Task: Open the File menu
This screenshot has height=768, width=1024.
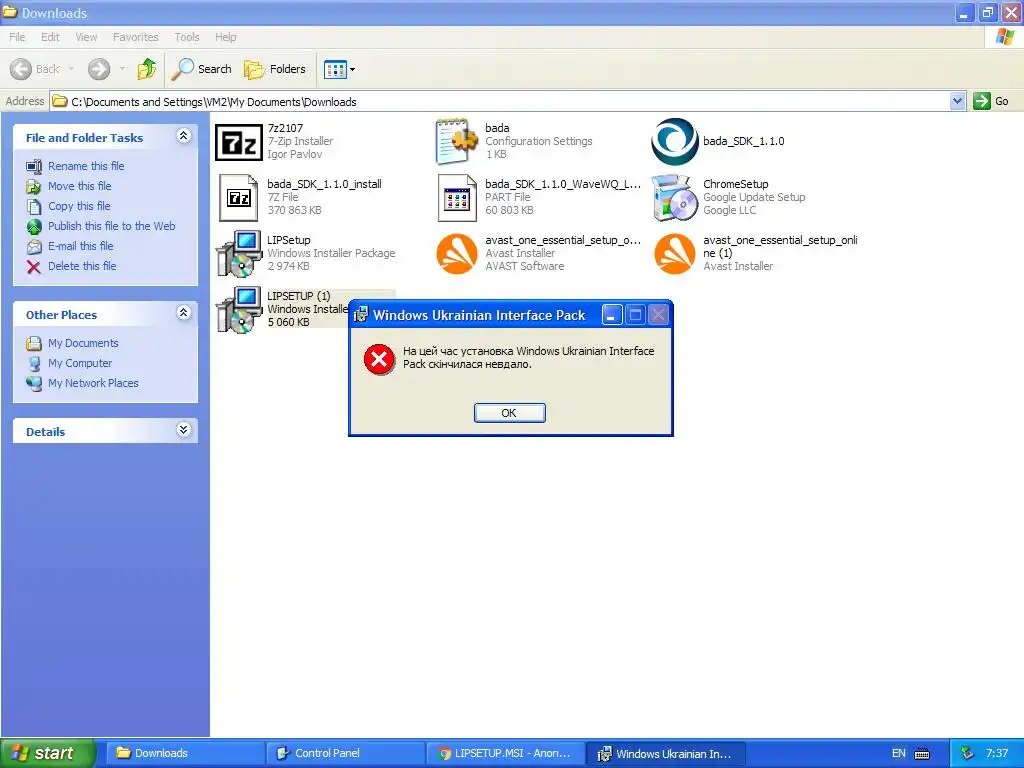Action: point(17,37)
